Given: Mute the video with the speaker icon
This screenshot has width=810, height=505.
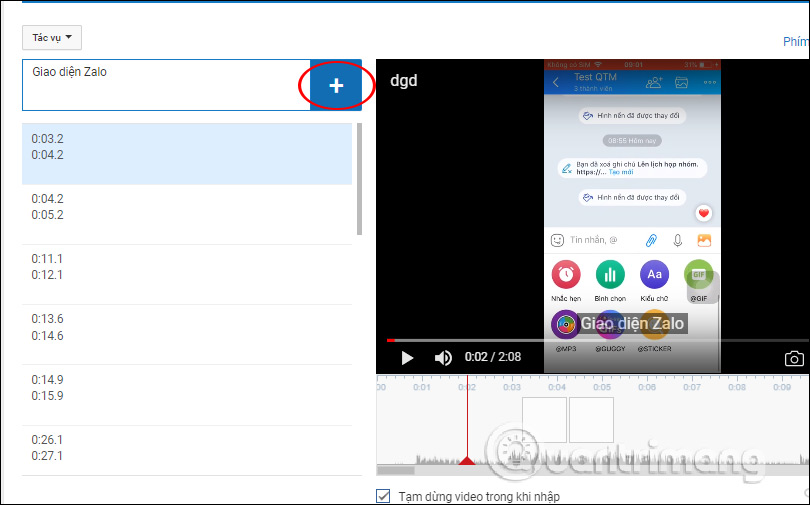Looking at the screenshot, I should pos(443,357).
